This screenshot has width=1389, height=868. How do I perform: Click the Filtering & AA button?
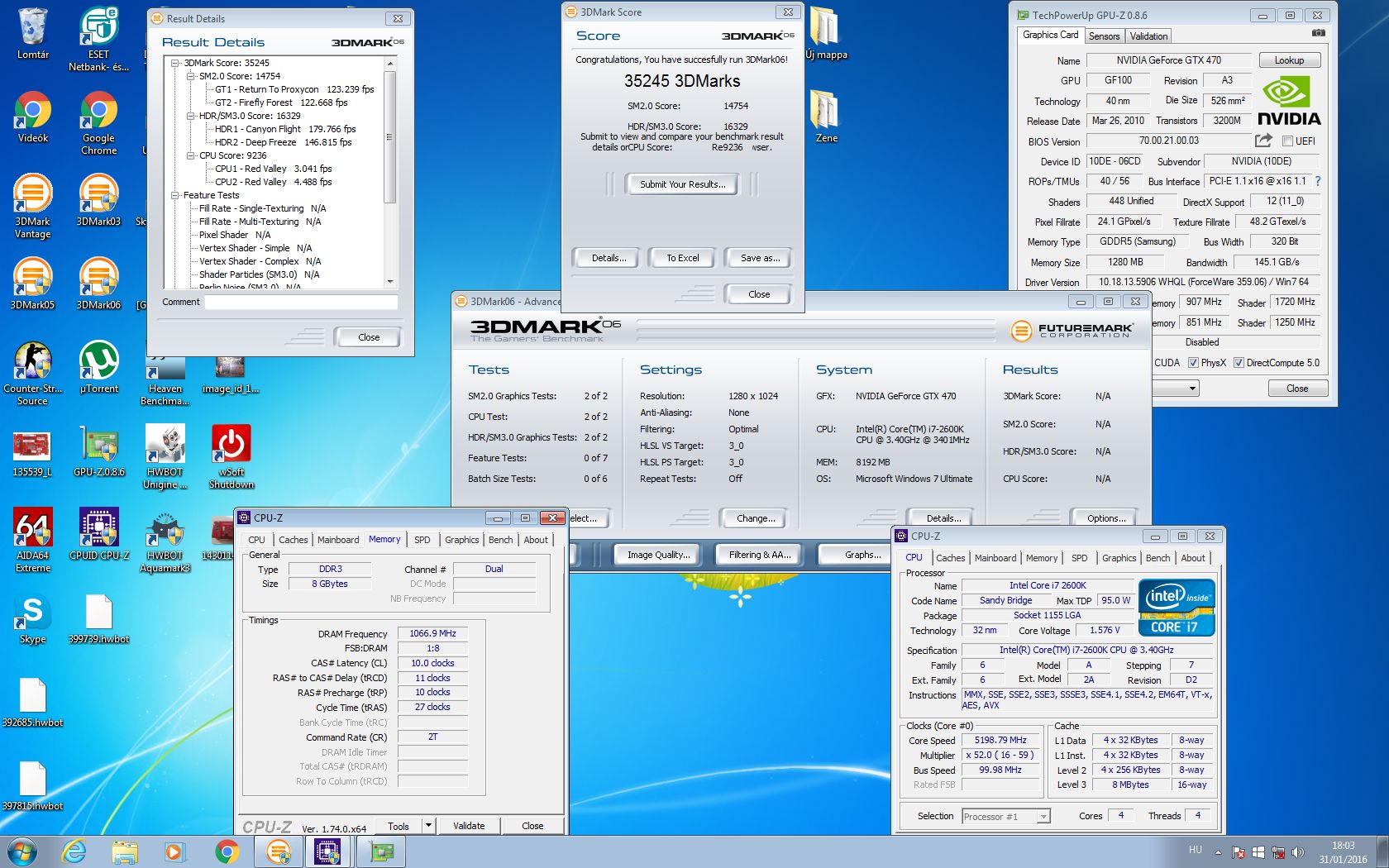coord(760,555)
